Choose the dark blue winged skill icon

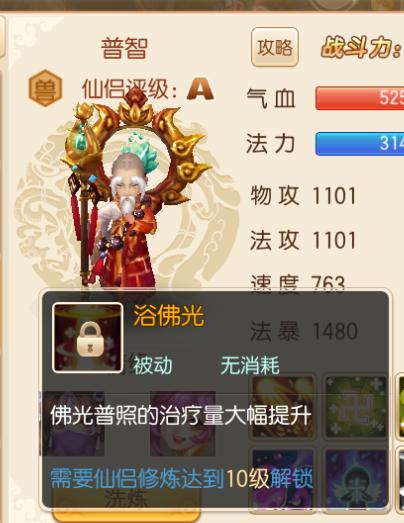coord(356,479)
